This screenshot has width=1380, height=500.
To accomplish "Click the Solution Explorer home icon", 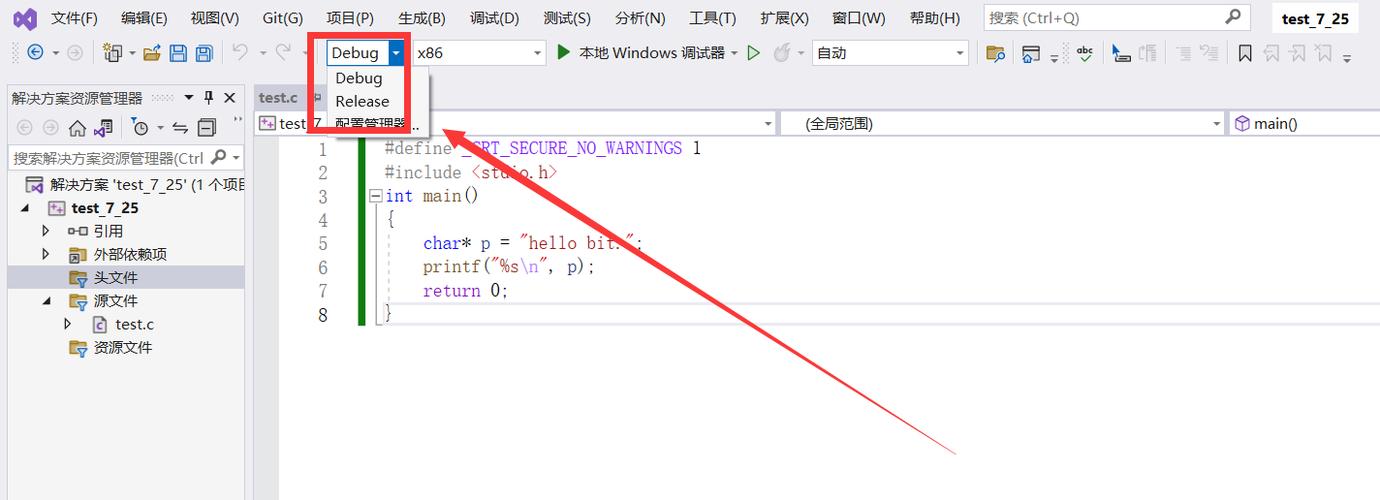I will (x=77, y=127).
